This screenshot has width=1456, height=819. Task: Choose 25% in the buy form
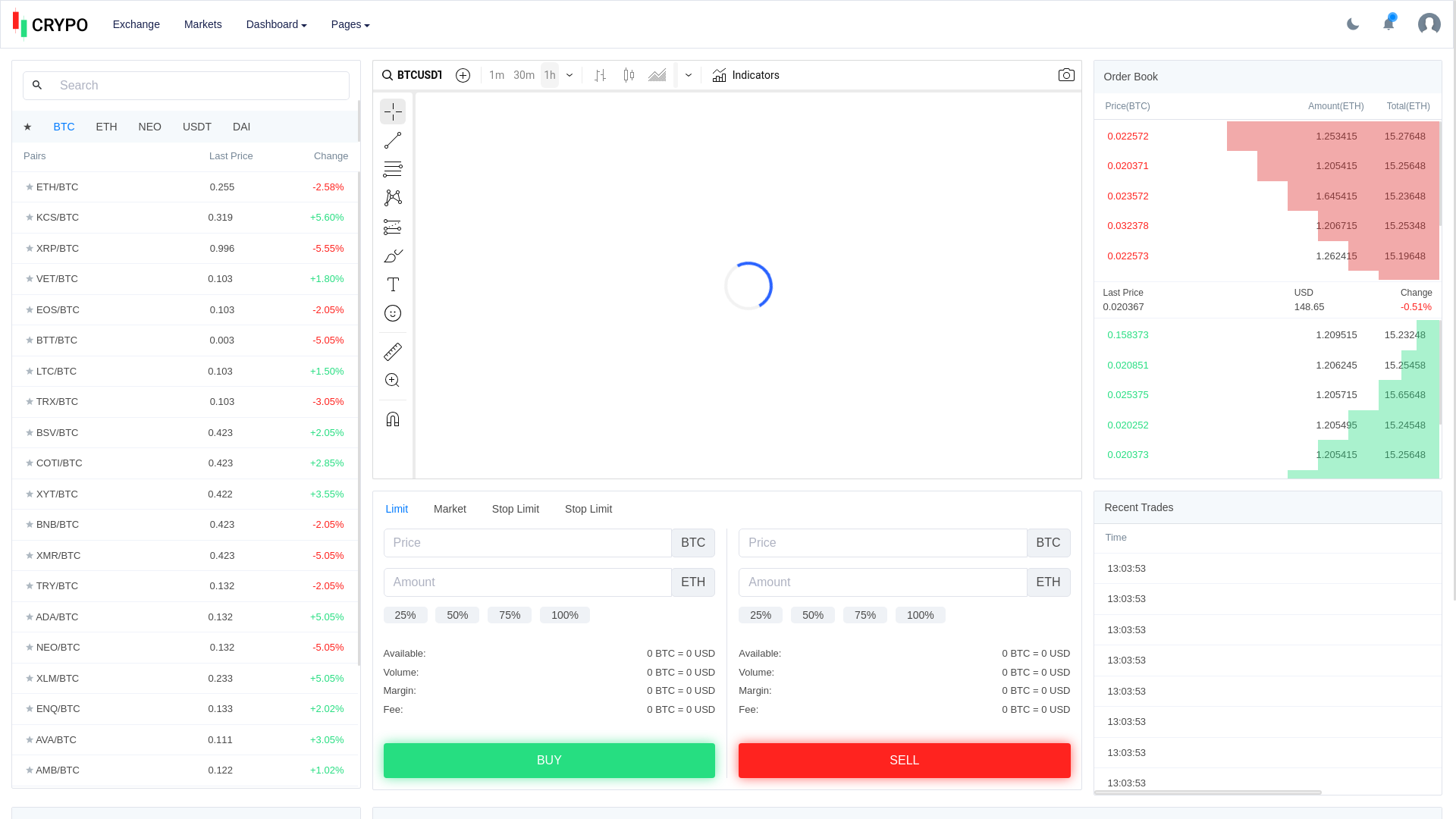pyautogui.click(x=405, y=615)
